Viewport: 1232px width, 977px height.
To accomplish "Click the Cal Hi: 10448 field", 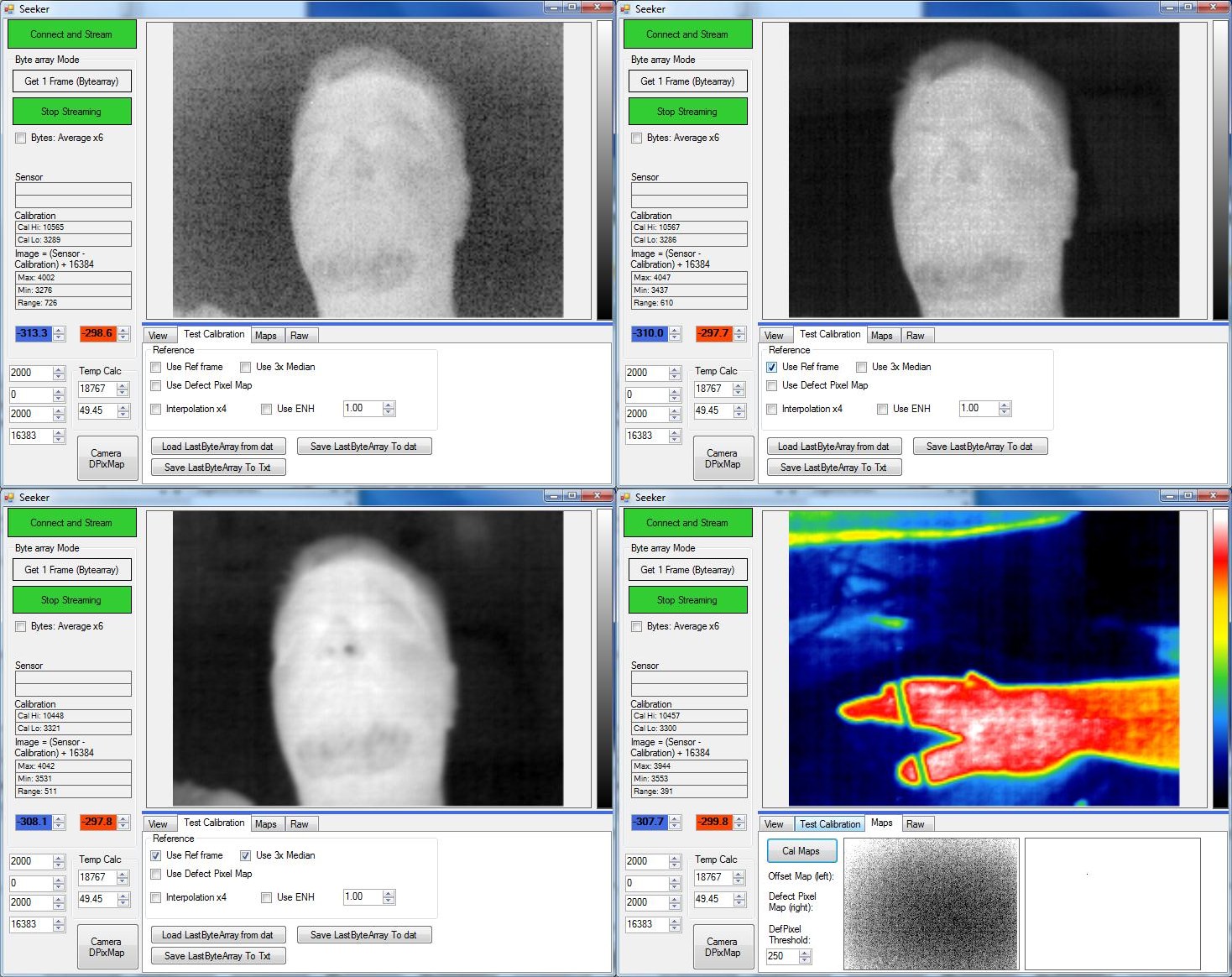I will [x=73, y=716].
